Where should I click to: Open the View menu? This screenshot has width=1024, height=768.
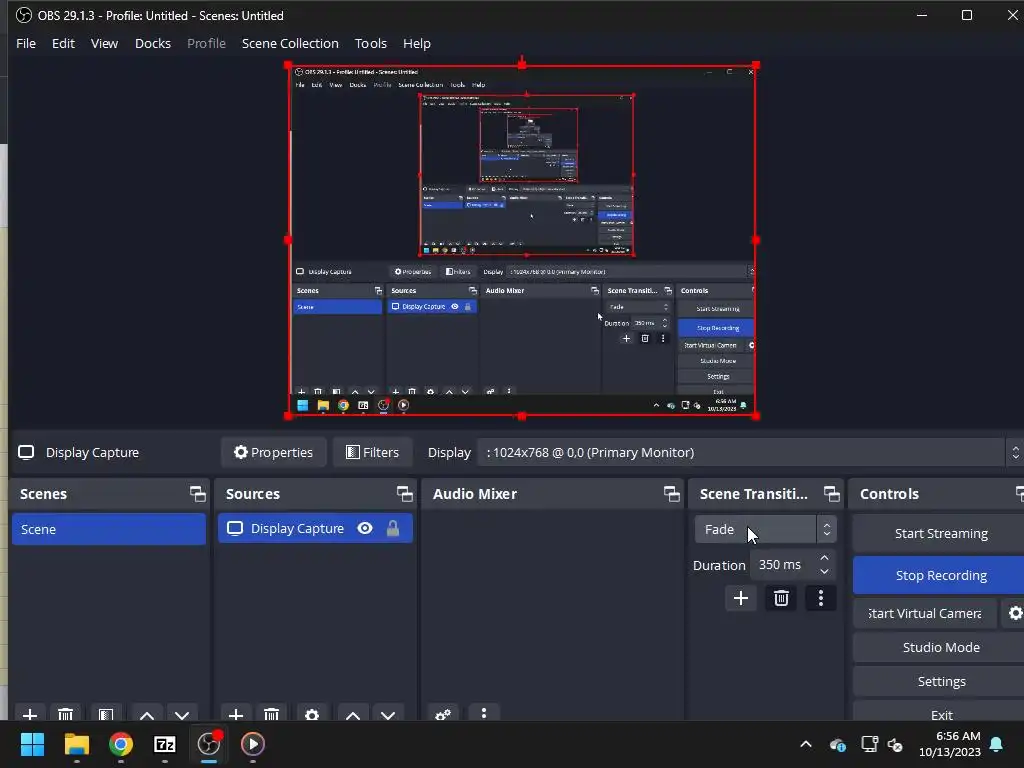pyautogui.click(x=104, y=43)
